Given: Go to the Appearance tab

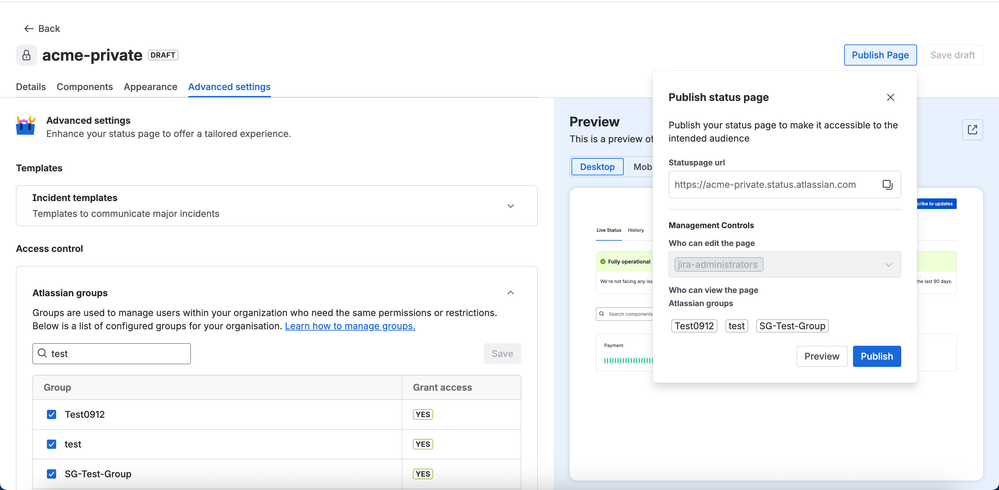Looking at the screenshot, I should coord(150,87).
